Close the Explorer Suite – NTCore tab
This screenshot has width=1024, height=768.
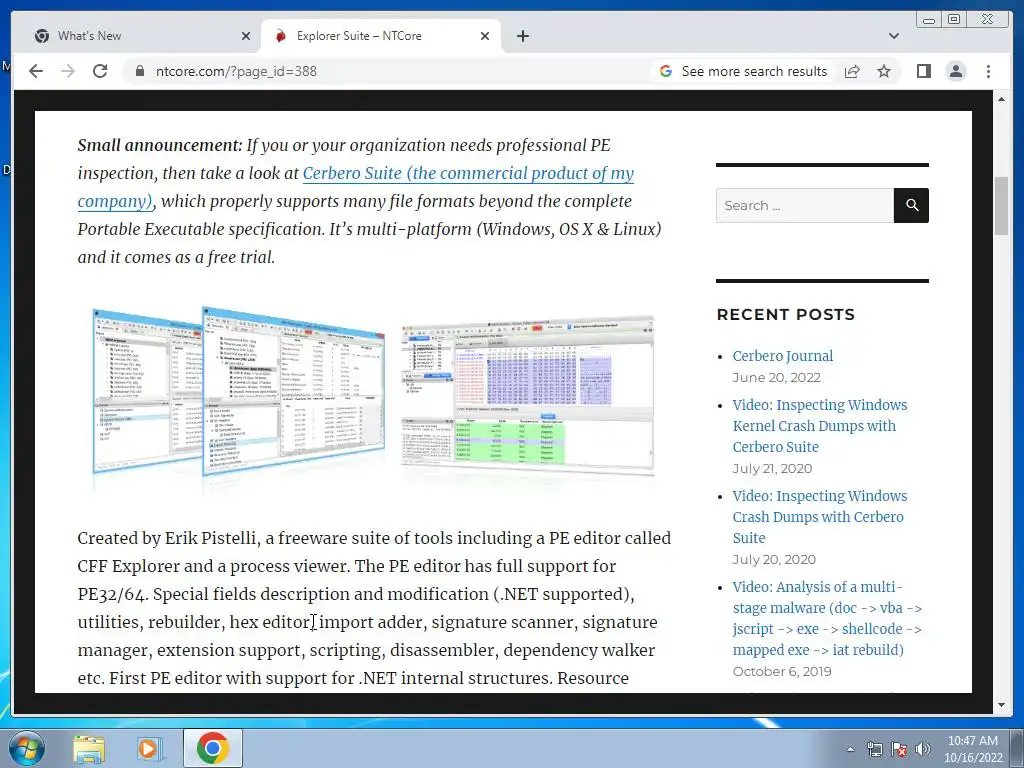(x=485, y=36)
